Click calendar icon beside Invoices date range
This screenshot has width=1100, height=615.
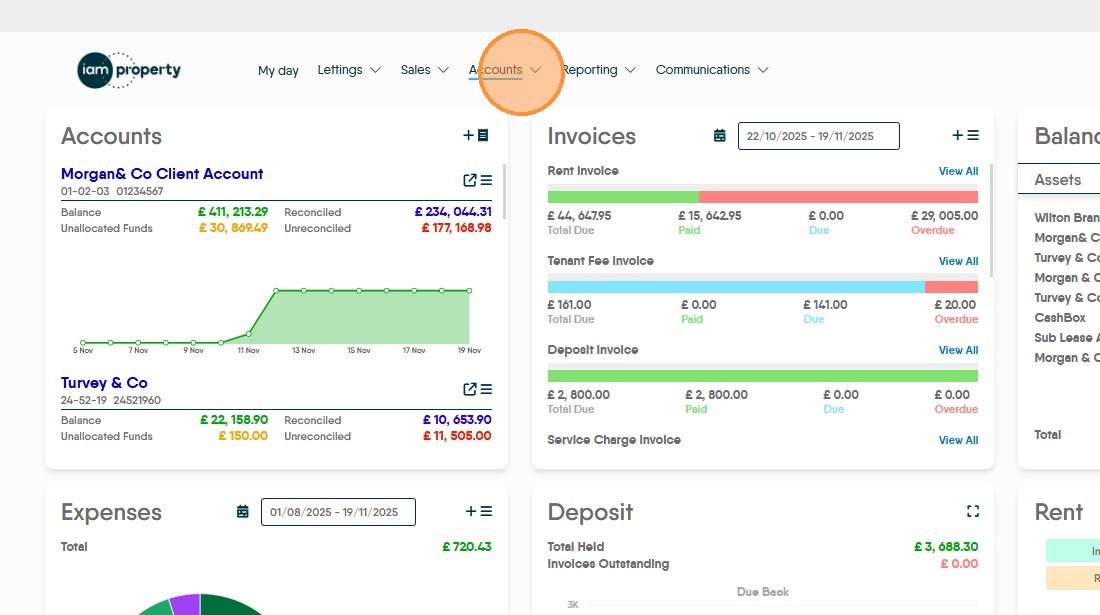(x=719, y=136)
